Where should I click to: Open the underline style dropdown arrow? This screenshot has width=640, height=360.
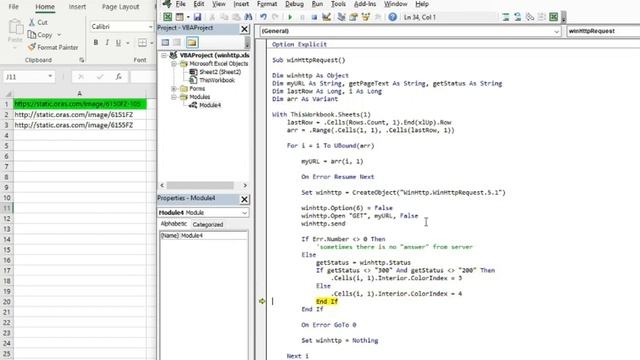click(x=128, y=43)
